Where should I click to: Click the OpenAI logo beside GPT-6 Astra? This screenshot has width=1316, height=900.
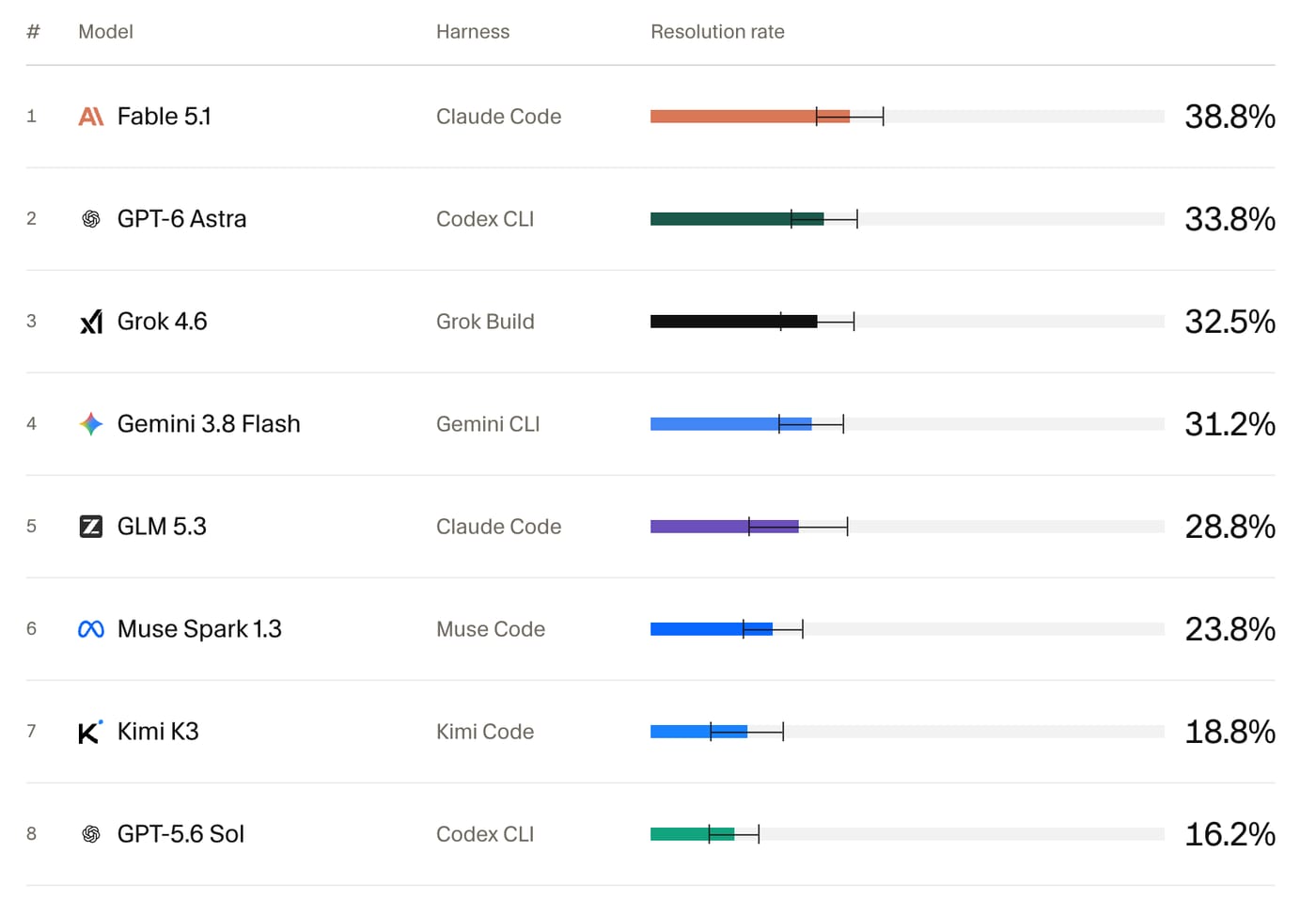click(91, 219)
